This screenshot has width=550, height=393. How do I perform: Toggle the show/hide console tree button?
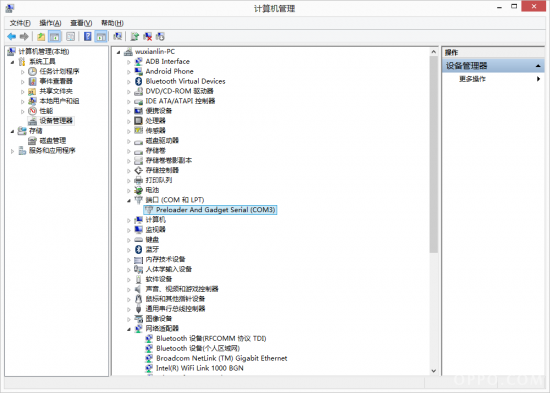(x=55, y=36)
